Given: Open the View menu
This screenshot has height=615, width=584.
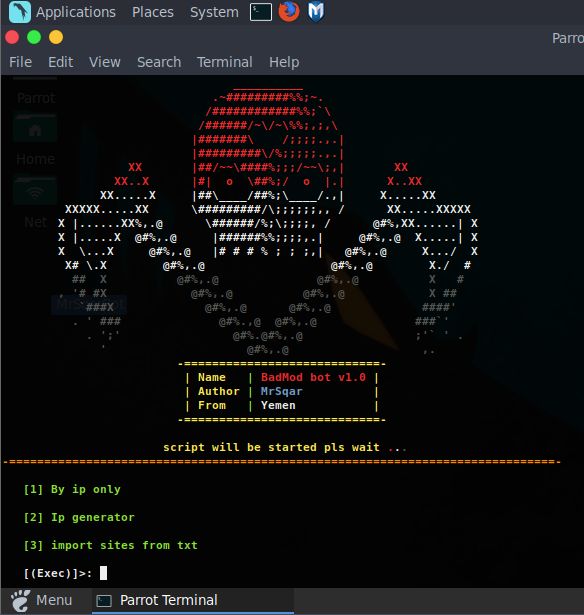Looking at the screenshot, I should coord(105,62).
